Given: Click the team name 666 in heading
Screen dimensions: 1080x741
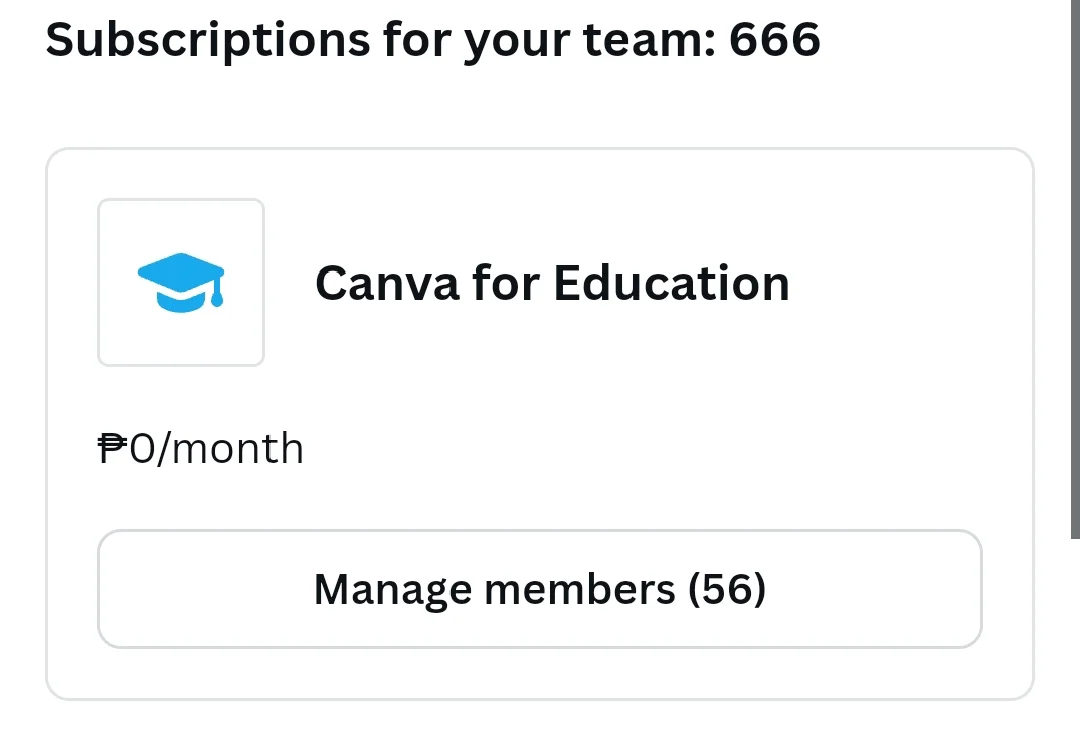Looking at the screenshot, I should point(775,39).
